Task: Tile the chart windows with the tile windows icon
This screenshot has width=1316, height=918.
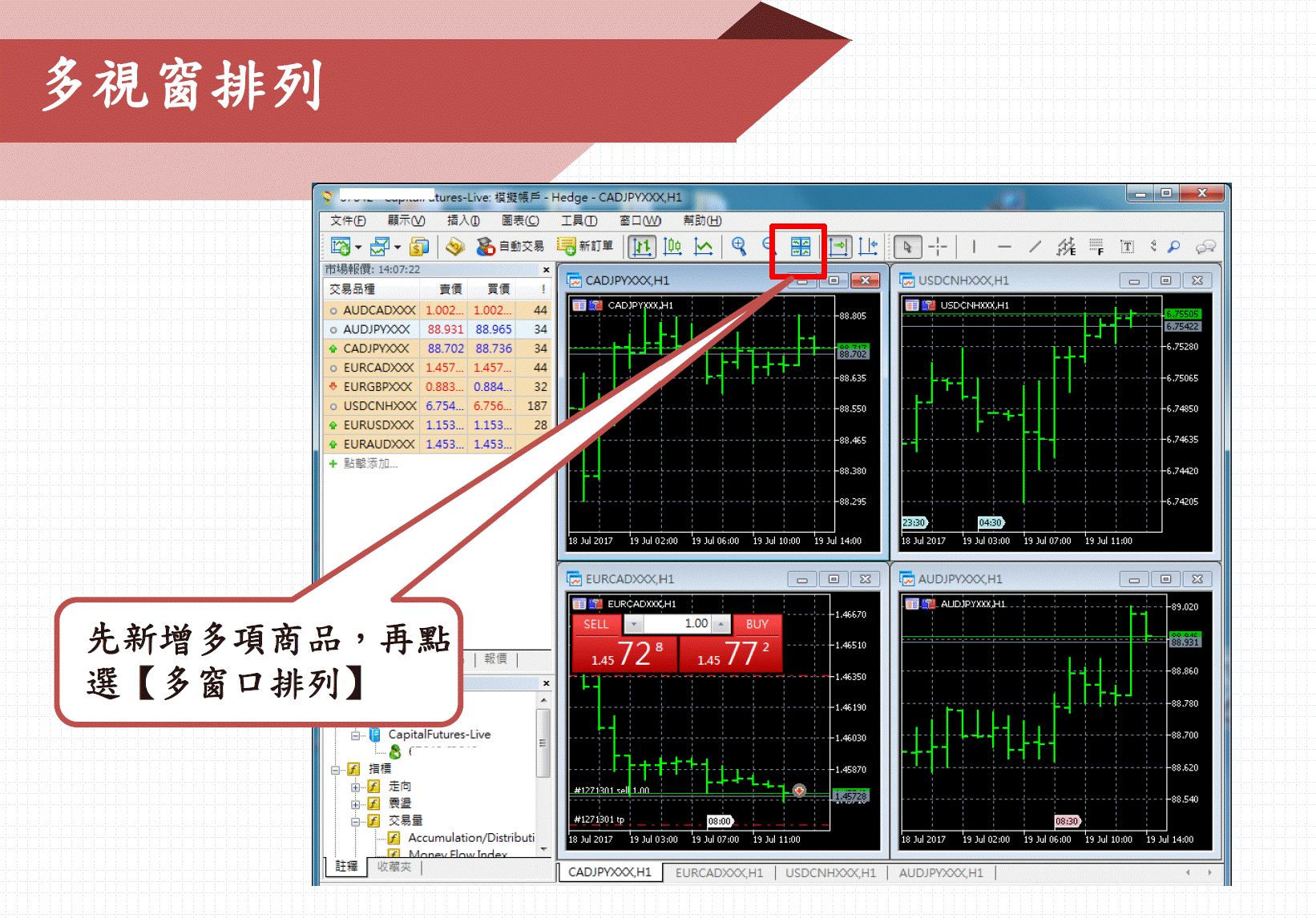Action: click(801, 247)
